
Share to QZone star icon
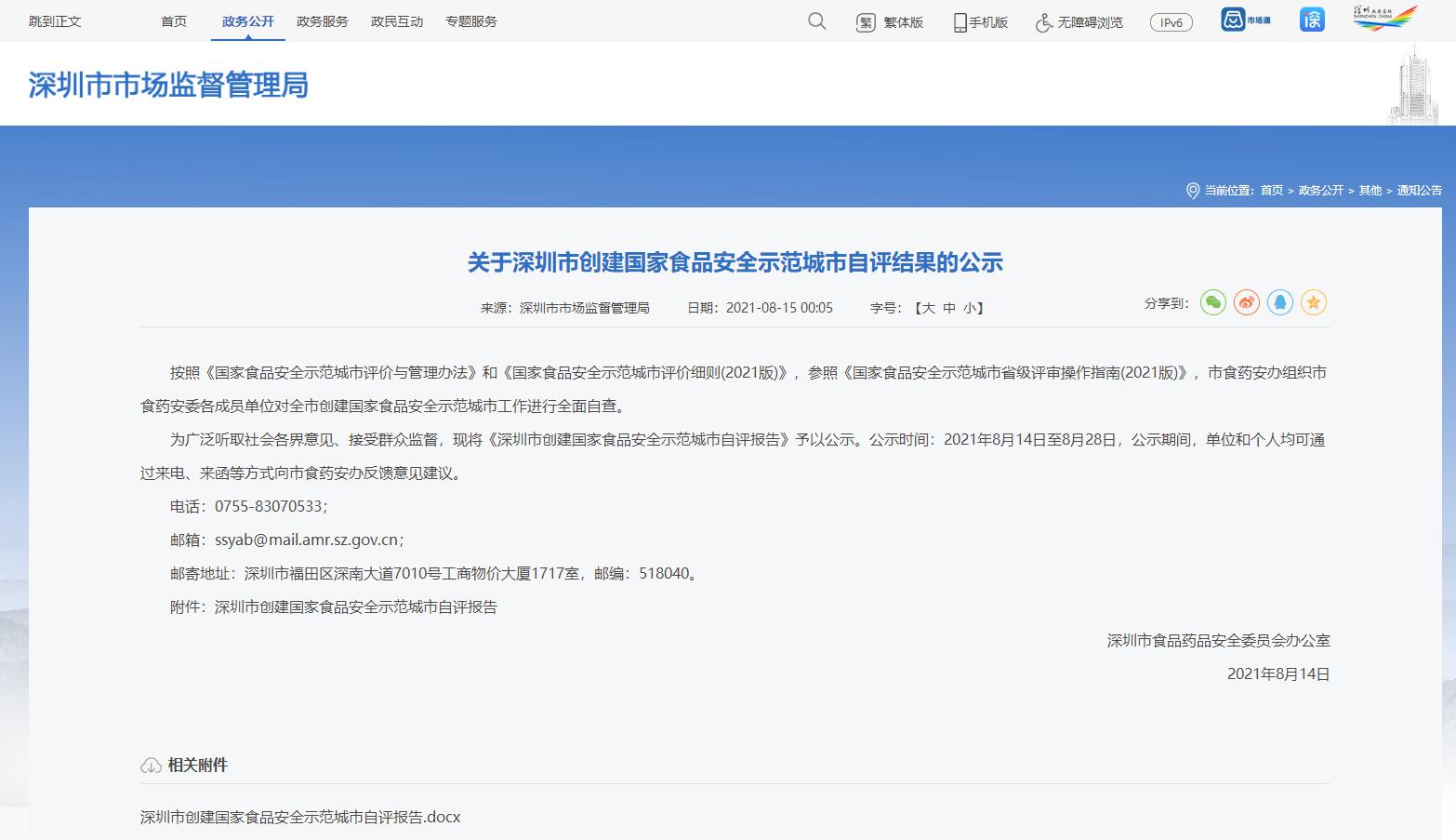pyautogui.click(x=1313, y=302)
